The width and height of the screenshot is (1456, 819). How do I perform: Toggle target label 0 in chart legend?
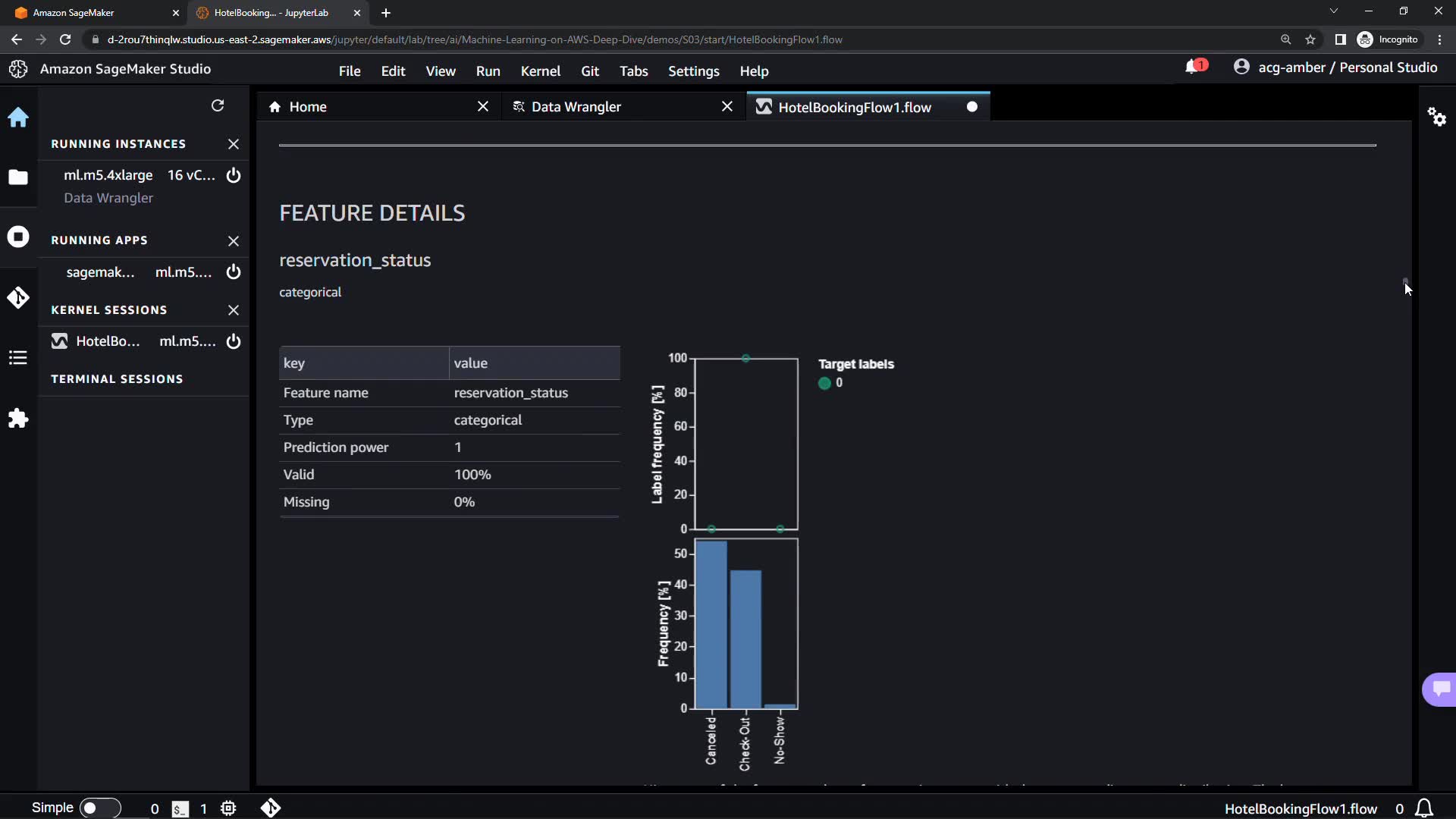click(x=825, y=383)
